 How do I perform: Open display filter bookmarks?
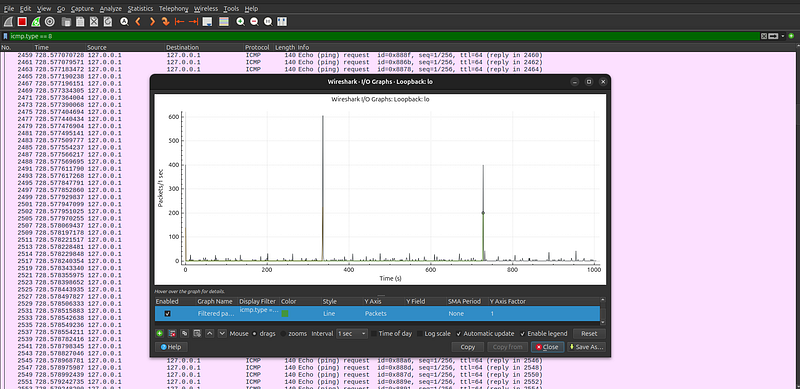point(5,36)
